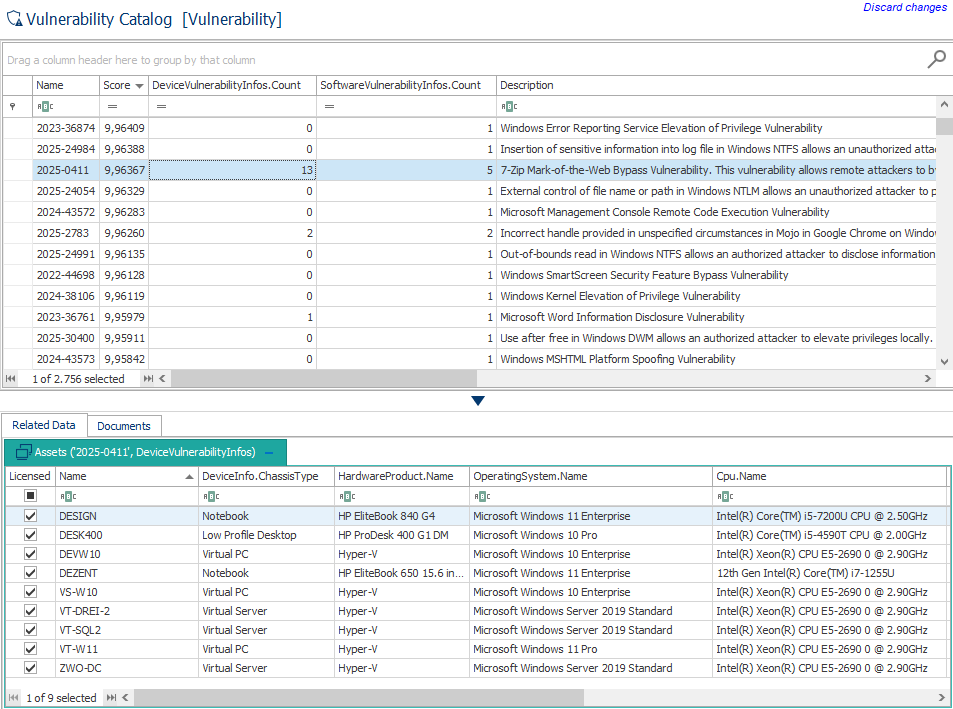This screenshot has height=709, width=953.
Task: Toggle the Licensed filter checkbox in the filter row
Action: coord(30,496)
